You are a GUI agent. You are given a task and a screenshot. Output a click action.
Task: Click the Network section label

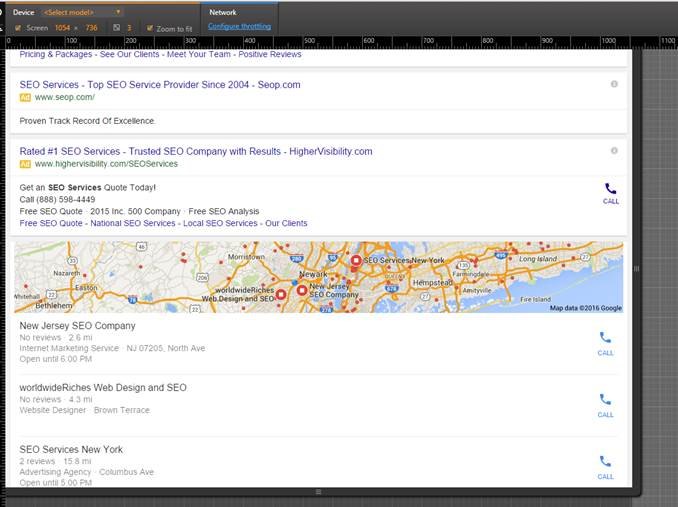tap(223, 13)
